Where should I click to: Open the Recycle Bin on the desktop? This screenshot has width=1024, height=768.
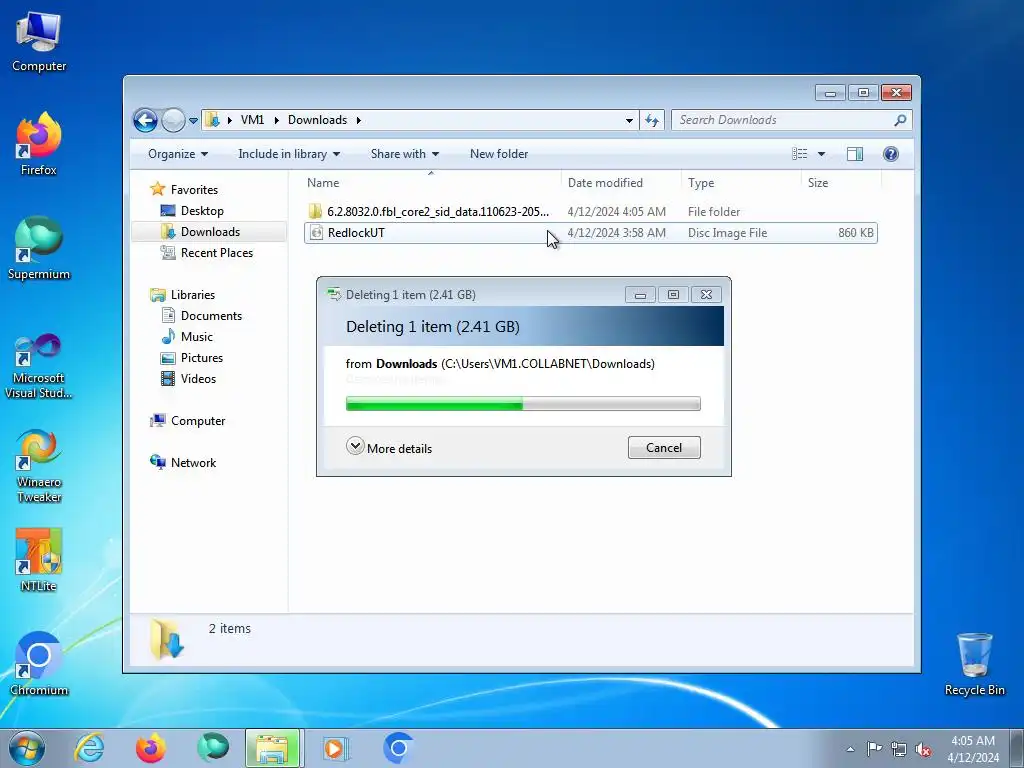[x=974, y=664]
